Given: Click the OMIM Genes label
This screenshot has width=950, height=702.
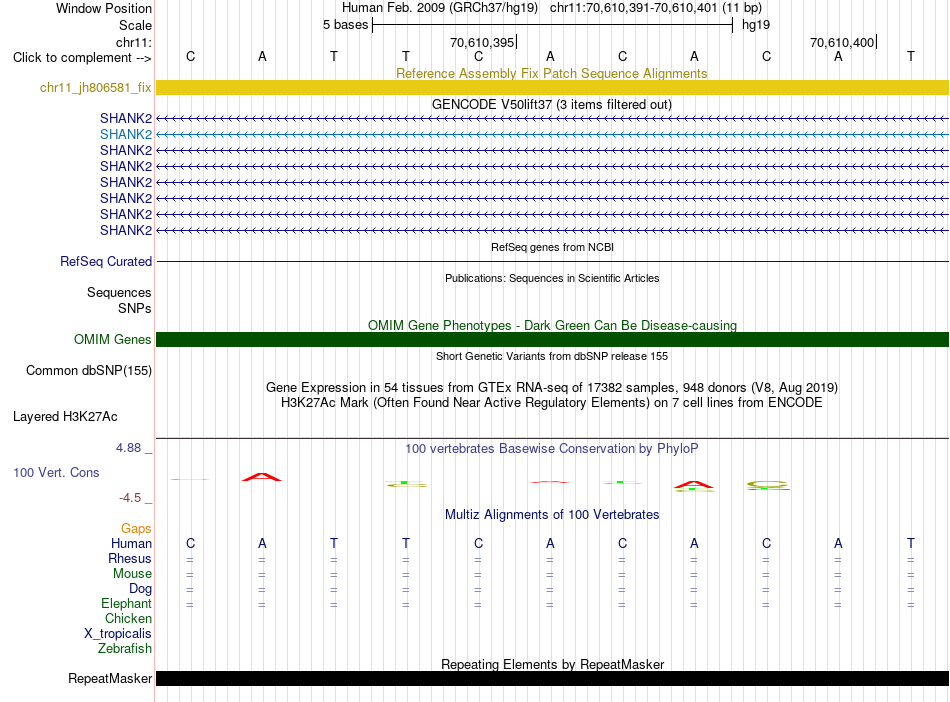Looking at the screenshot, I should (112, 339).
